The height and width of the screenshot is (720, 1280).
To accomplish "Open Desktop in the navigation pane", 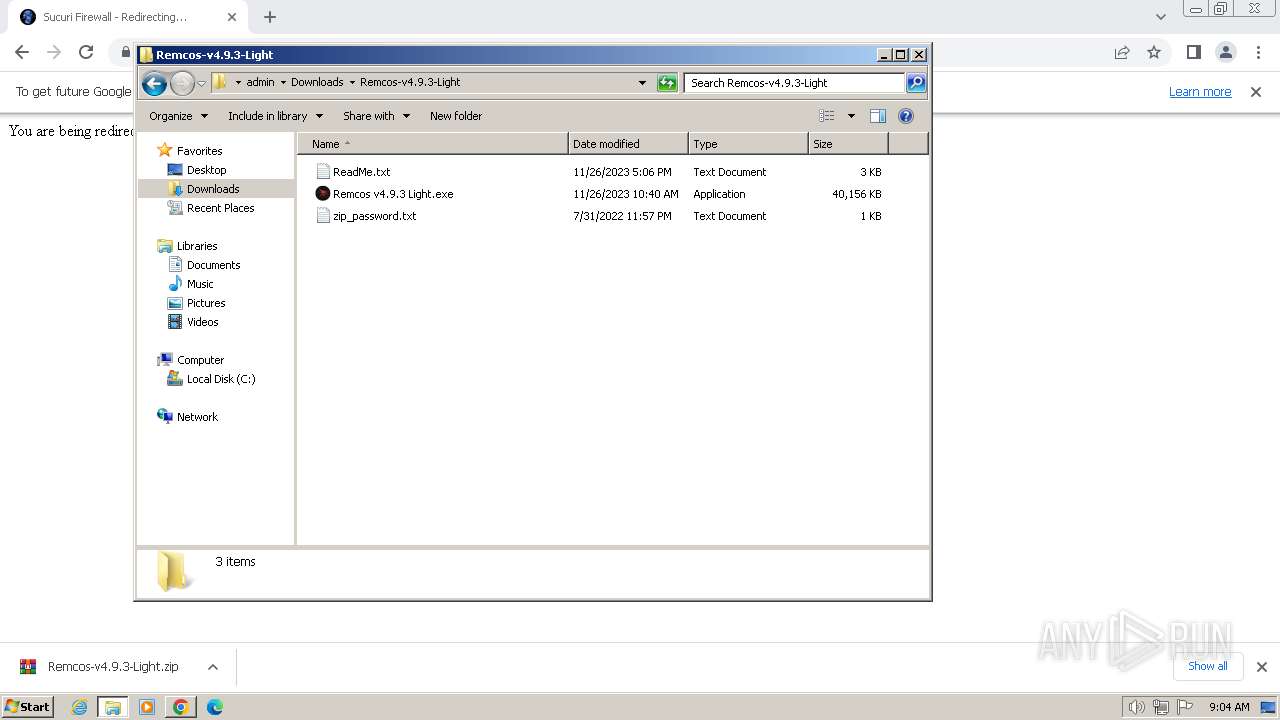I will [206, 170].
